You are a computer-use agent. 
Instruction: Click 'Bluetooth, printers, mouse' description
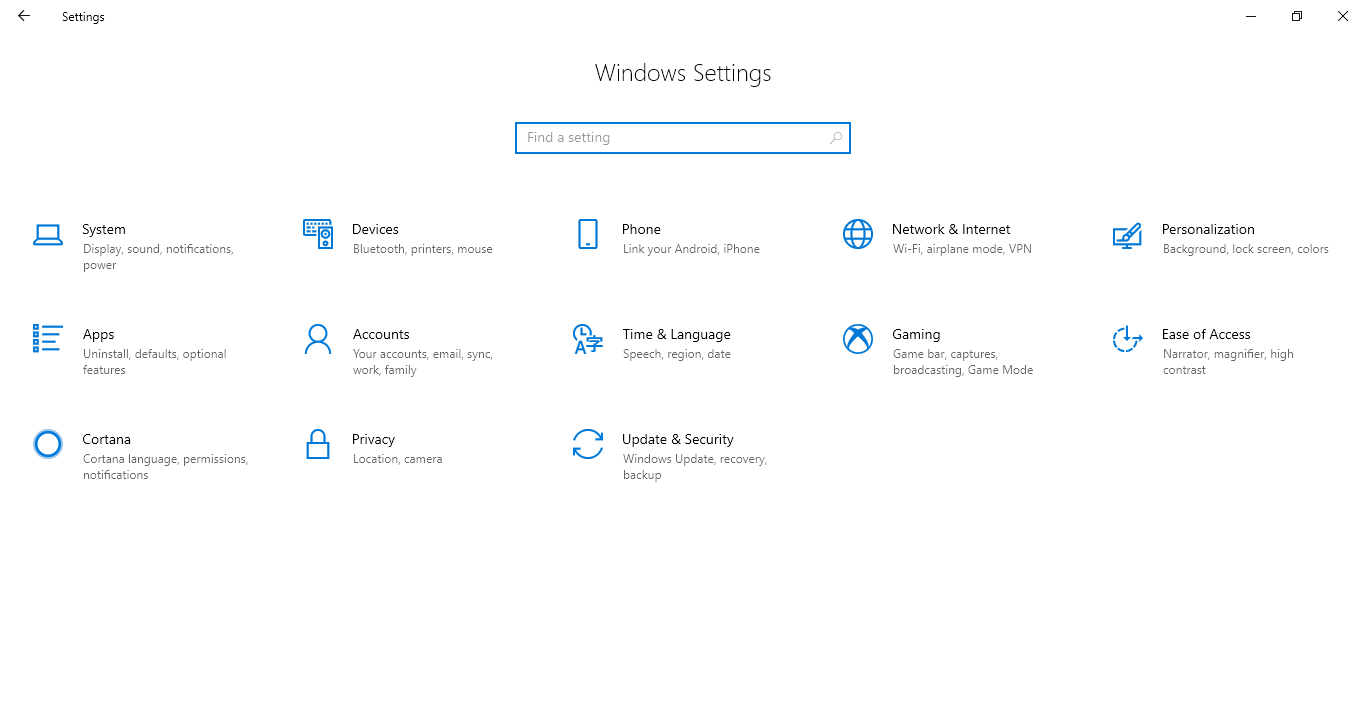click(423, 249)
